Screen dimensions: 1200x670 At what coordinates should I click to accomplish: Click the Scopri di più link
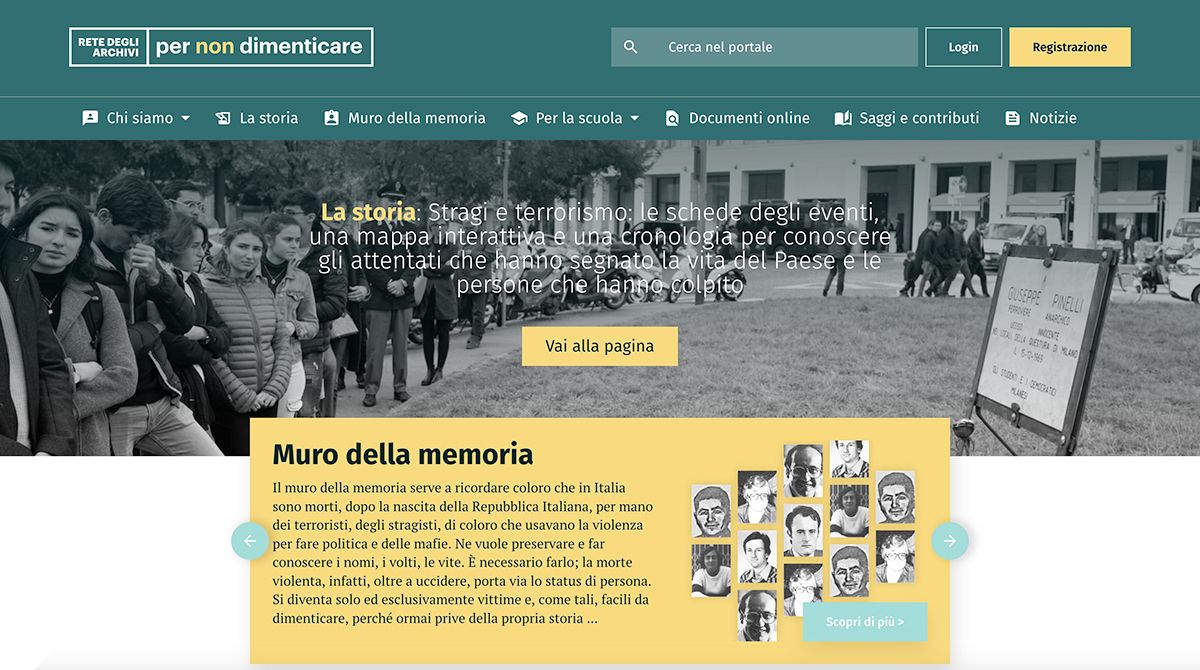click(865, 622)
